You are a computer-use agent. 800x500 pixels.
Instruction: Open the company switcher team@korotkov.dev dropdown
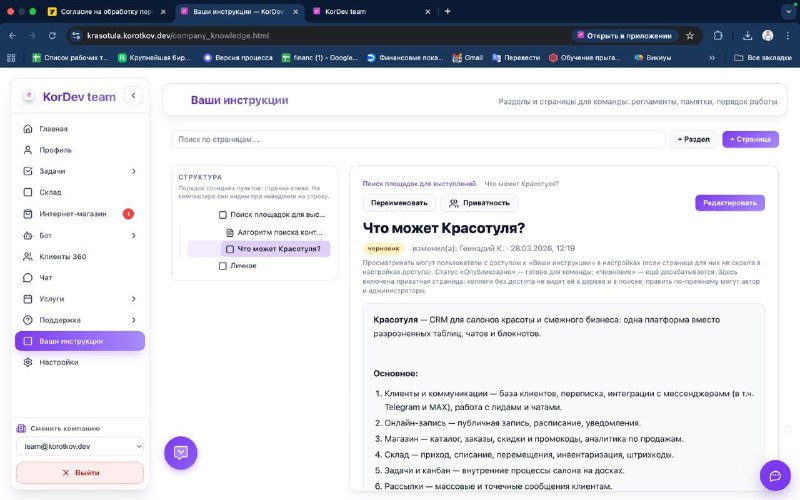80,446
